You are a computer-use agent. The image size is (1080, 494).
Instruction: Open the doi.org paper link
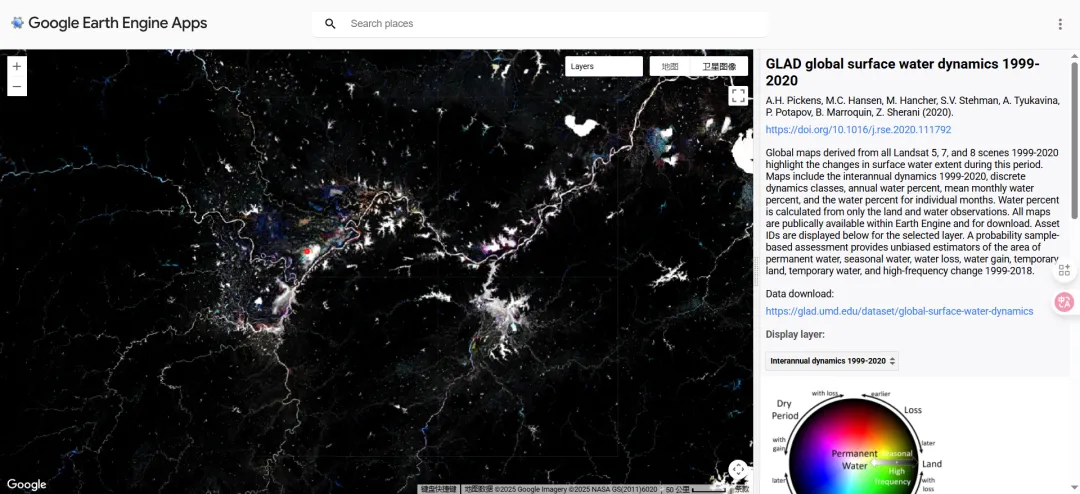point(858,130)
